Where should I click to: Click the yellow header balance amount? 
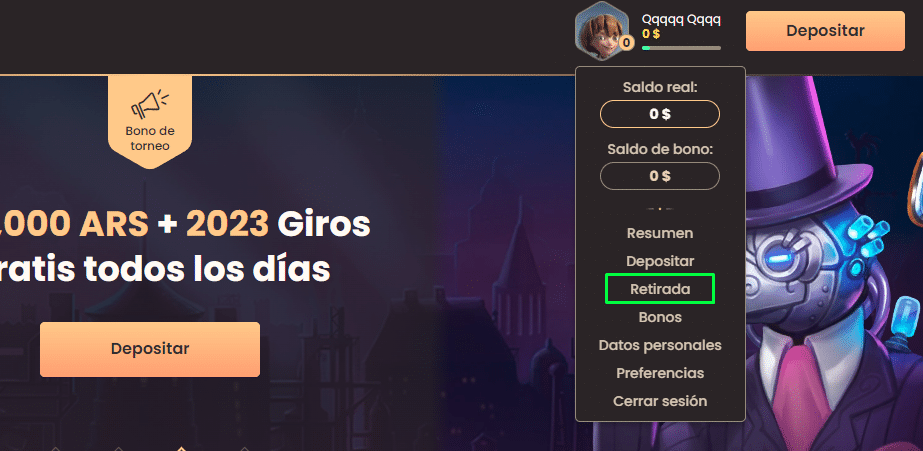pos(650,34)
